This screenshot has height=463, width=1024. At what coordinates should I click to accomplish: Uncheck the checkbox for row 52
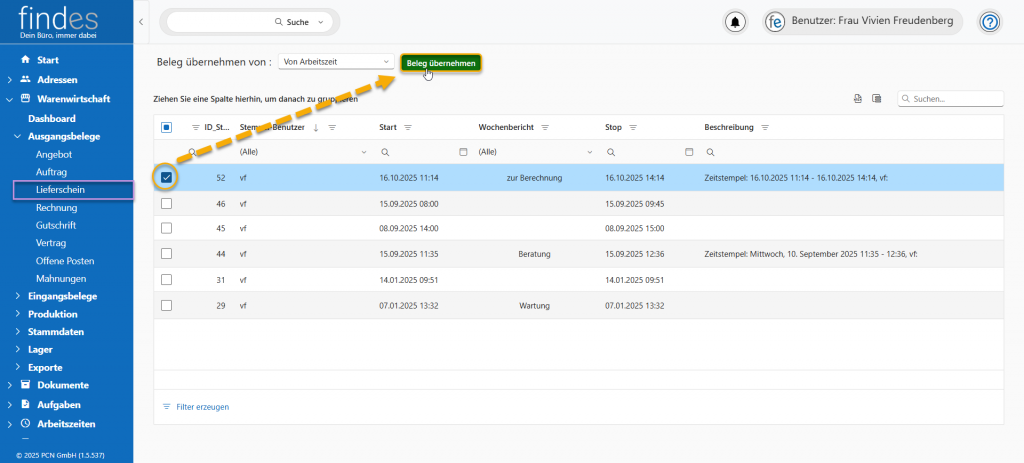[166, 178]
